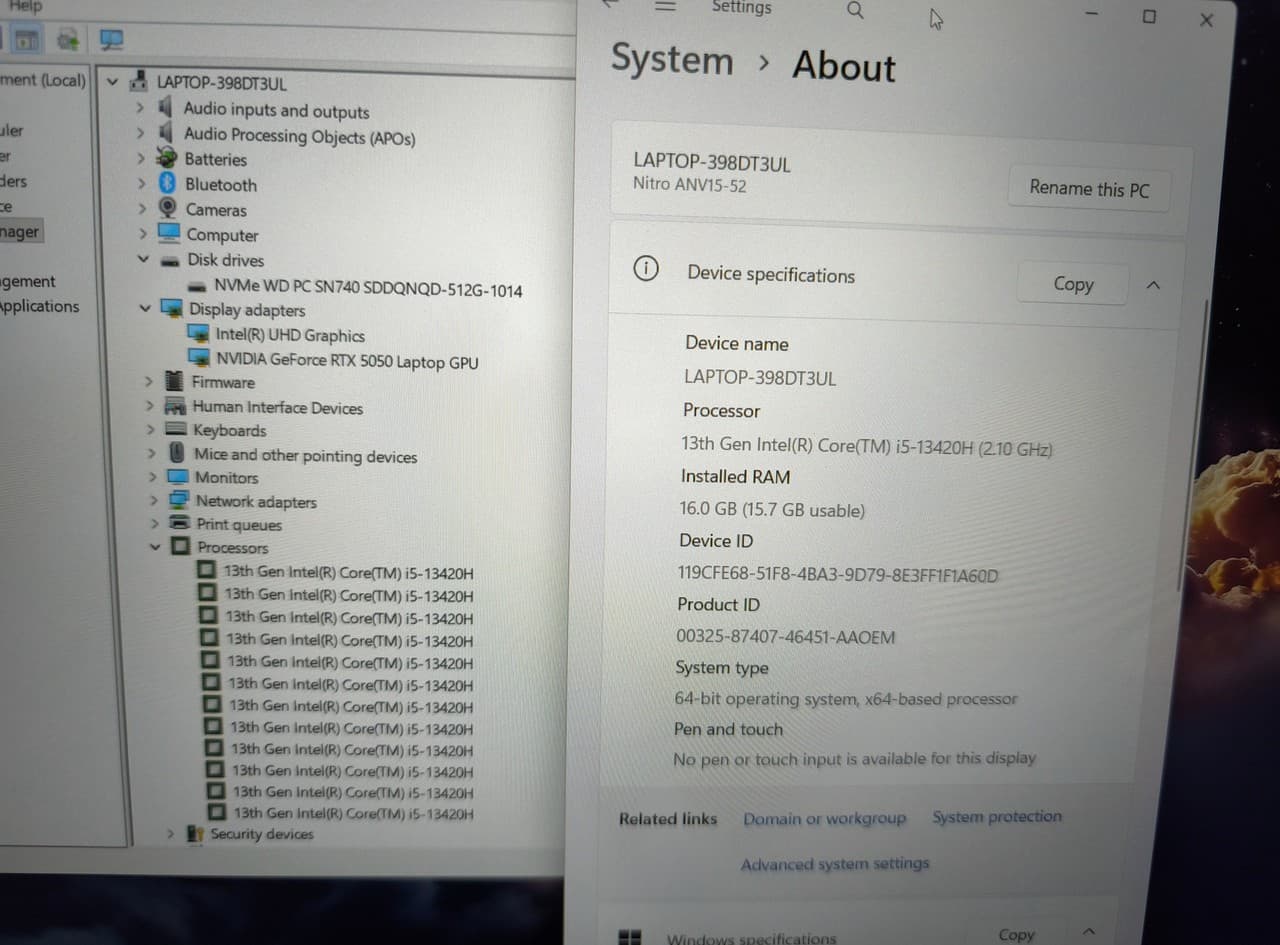Viewport: 1280px width, 945px height.
Task: Click the Display adapters category icon
Action: 172,308
